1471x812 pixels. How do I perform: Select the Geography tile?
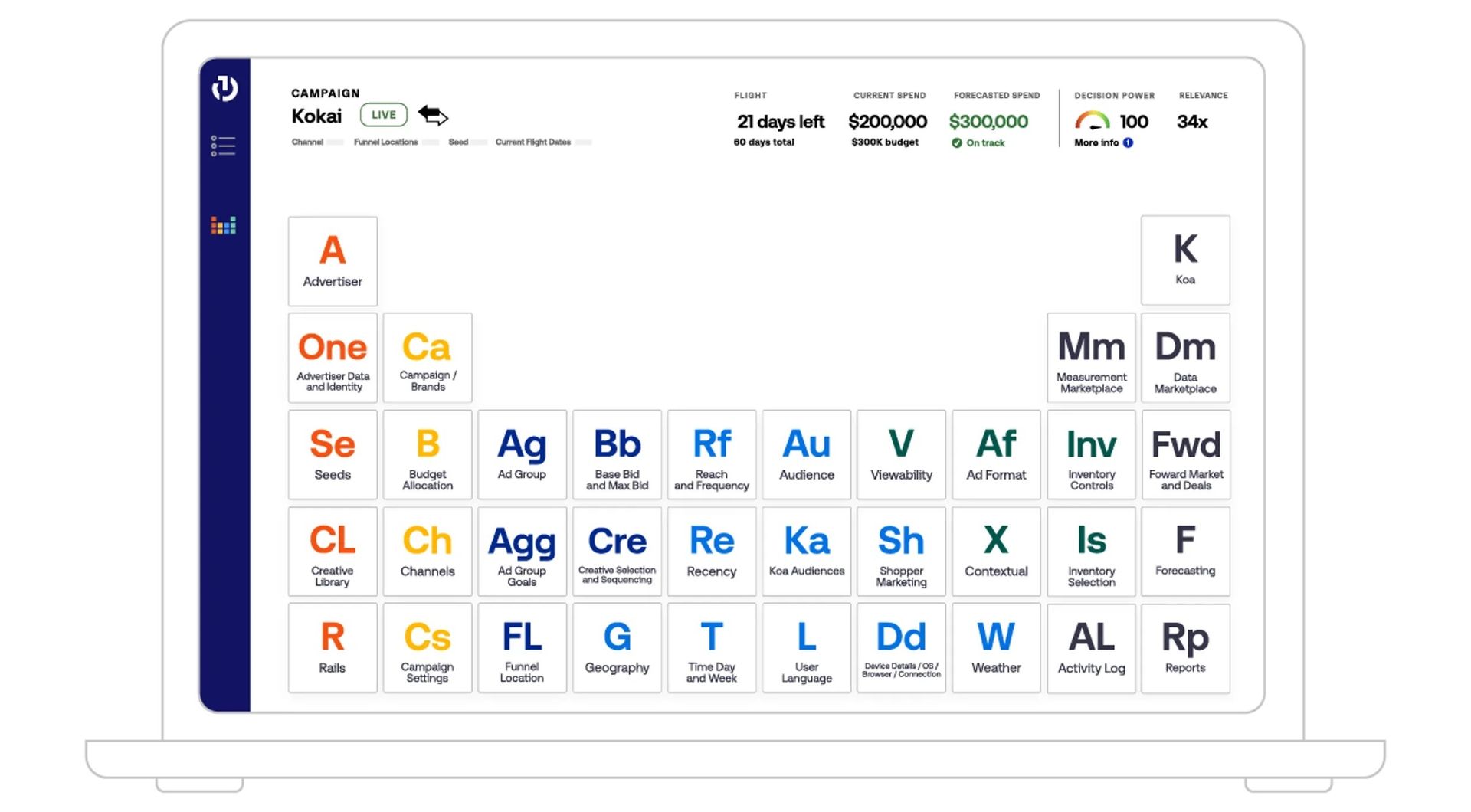click(x=617, y=648)
